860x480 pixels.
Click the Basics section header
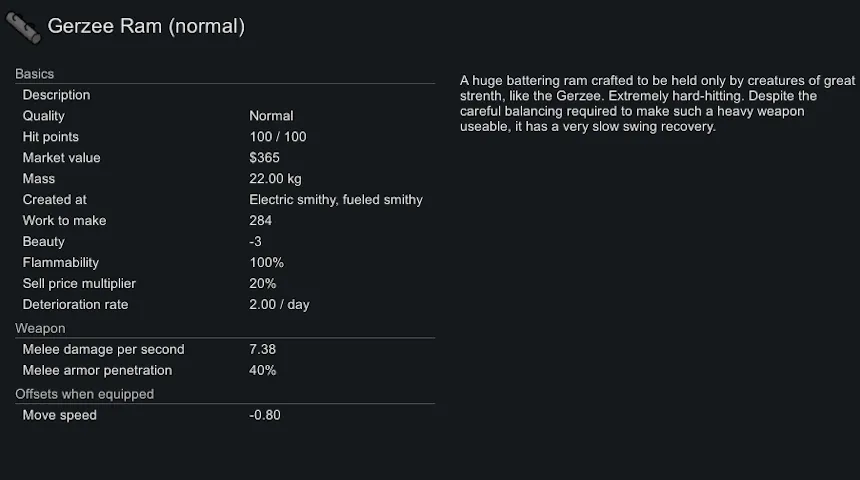[x=35, y=74]
